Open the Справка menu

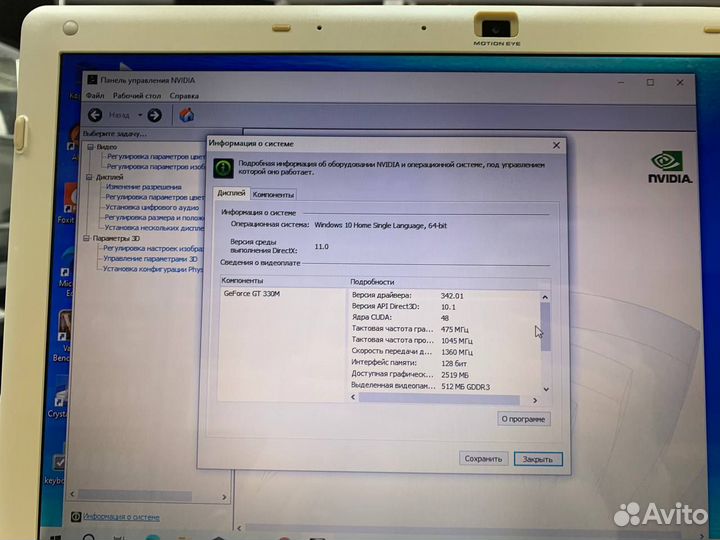[184, 96]
